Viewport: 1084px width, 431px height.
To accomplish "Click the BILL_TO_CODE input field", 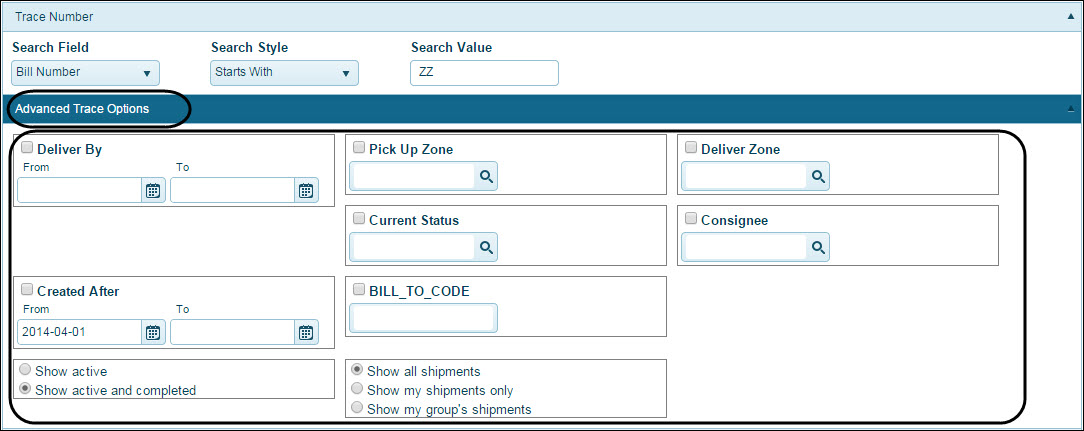I will [x=423, y=318].
